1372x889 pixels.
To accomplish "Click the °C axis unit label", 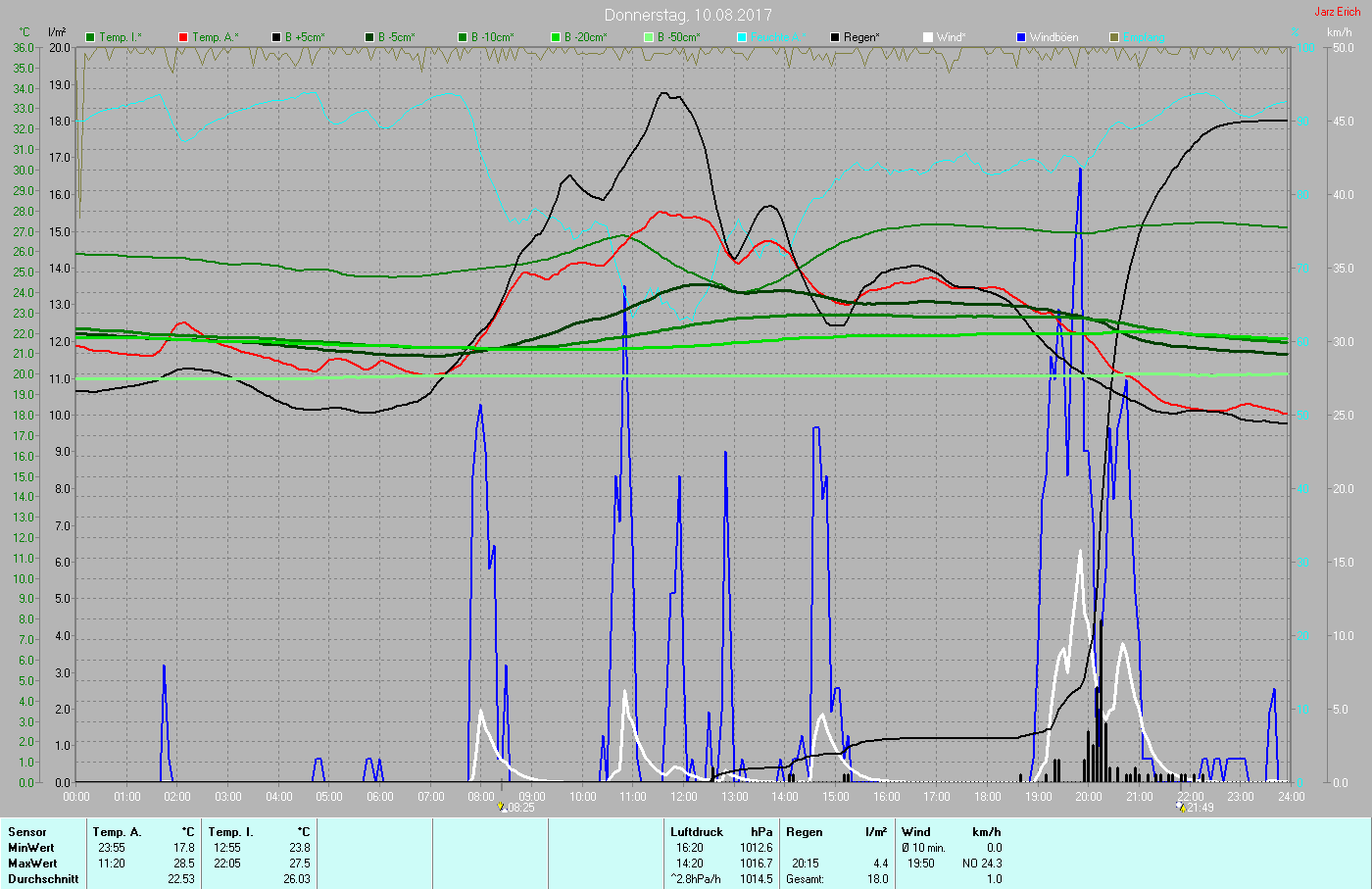I will tap(24, 32).
